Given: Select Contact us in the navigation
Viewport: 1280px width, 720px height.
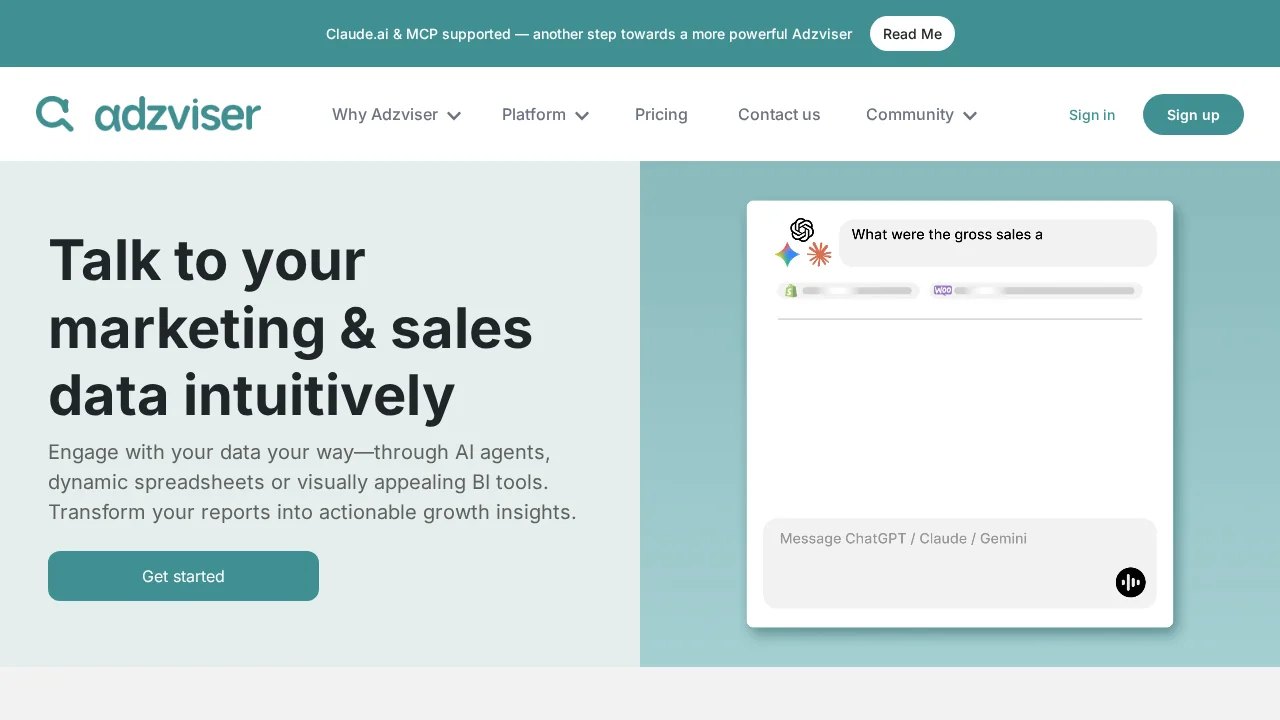Looking at the screenshot, I should coord(779,114).
